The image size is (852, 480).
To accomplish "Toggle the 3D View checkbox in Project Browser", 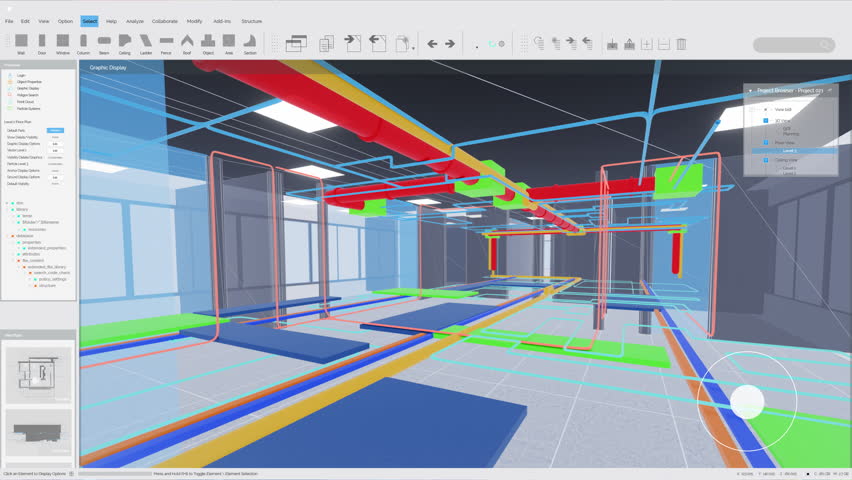I will click(766, 120).
